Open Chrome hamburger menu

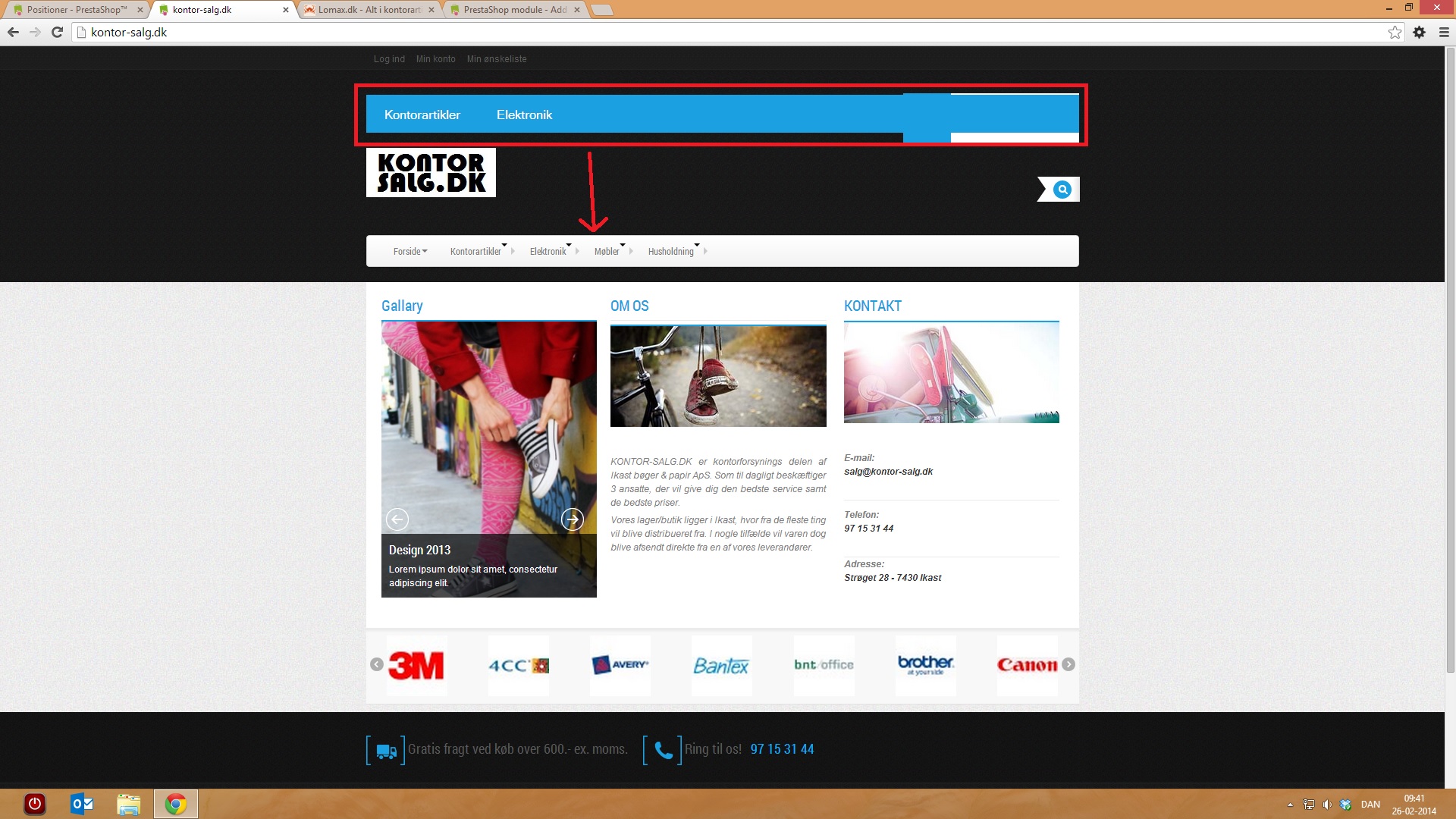click(1444, 32)
